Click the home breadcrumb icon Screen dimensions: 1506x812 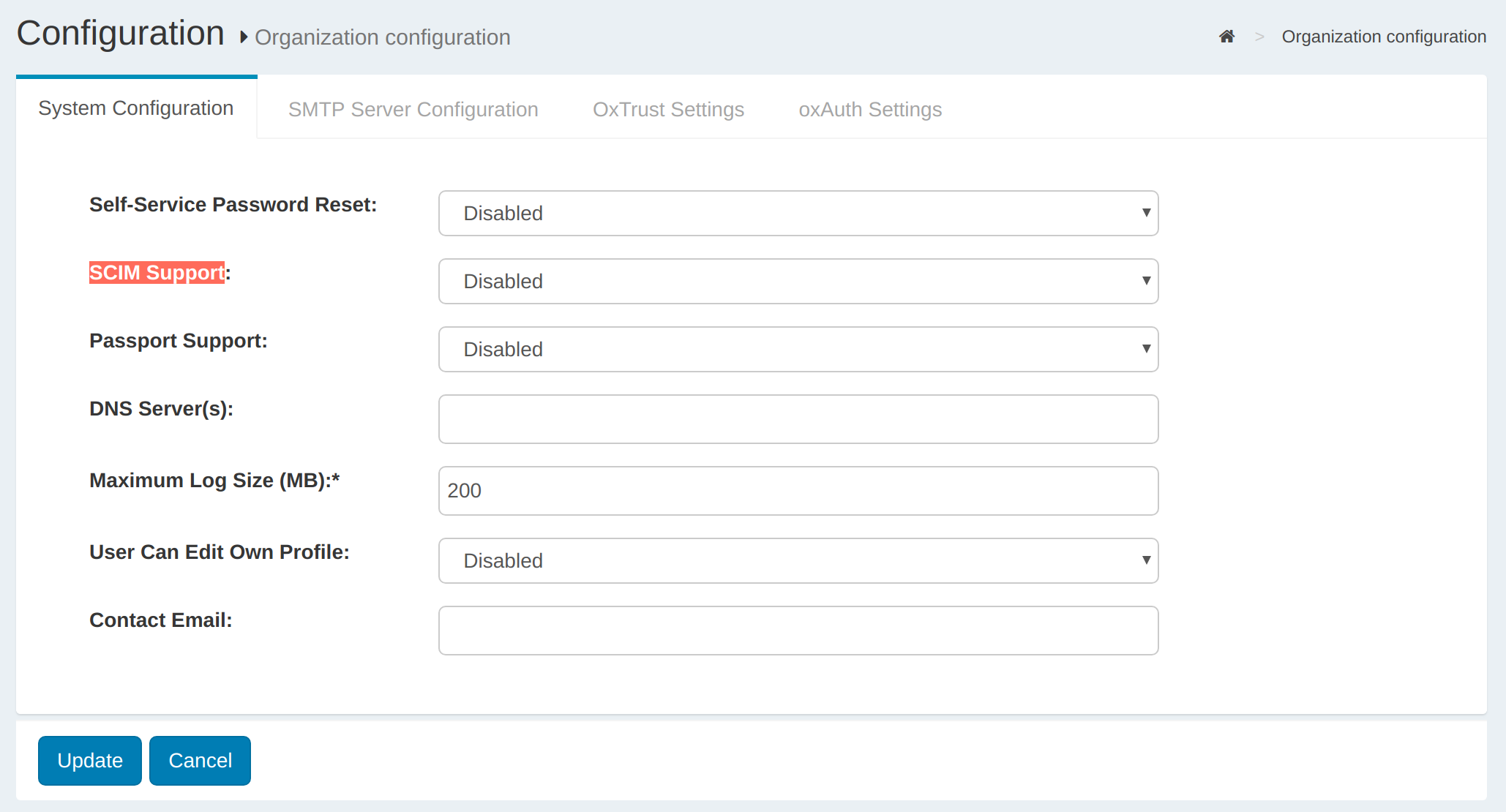click(1226, 37)
